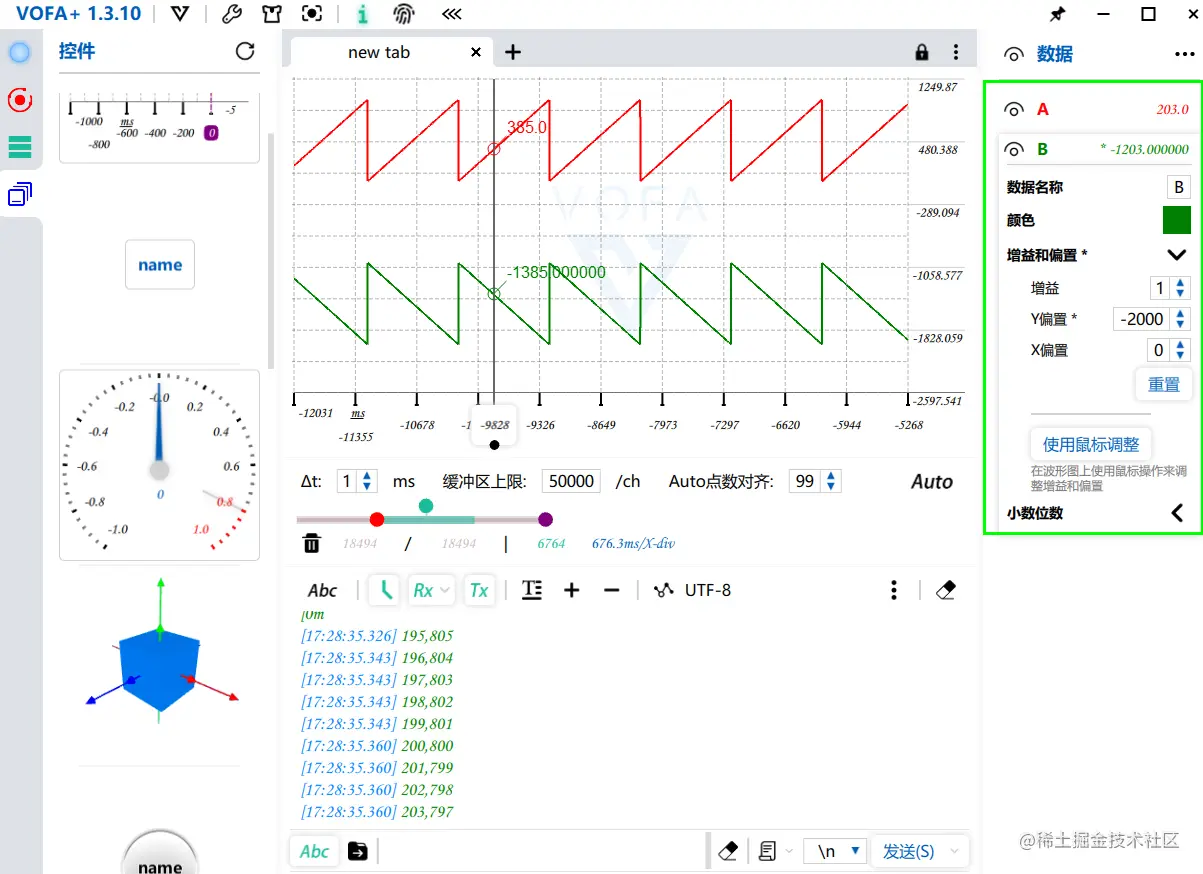Adjust the X偏置 stepper arrows
The width and height of the screenshot is (1203, 874).
pyautogui.click(x=1181, y=350)
